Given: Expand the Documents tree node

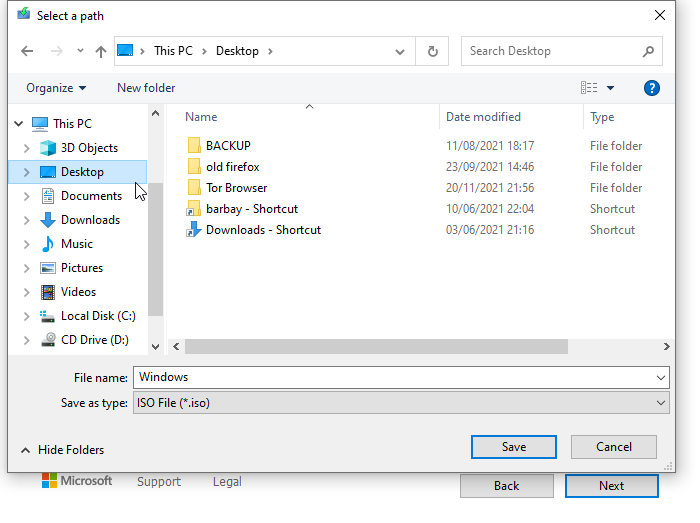Looking at the screenshot, I should 26,196.
